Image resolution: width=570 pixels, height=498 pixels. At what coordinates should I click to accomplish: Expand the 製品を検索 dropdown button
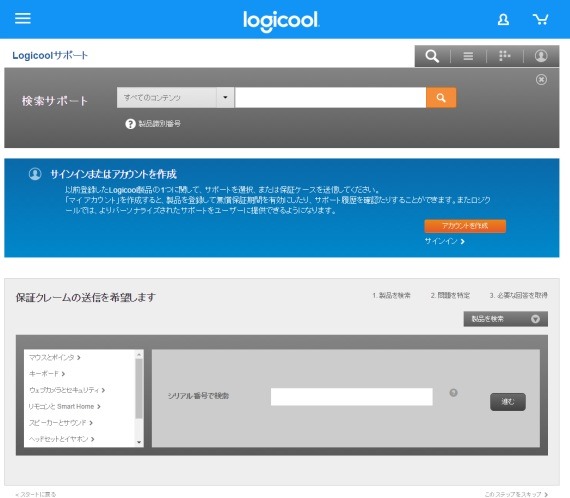(x=505, y=319)
